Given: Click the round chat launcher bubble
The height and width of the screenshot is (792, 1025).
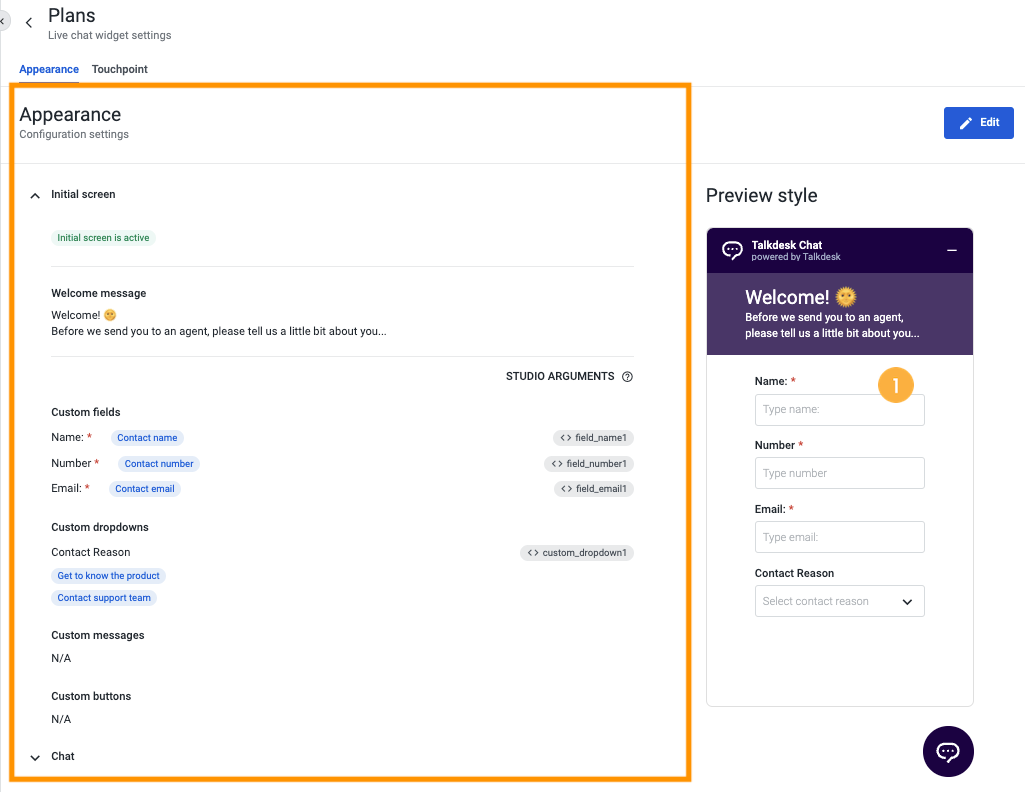Looking at the screenshot, I should point(948,751).
